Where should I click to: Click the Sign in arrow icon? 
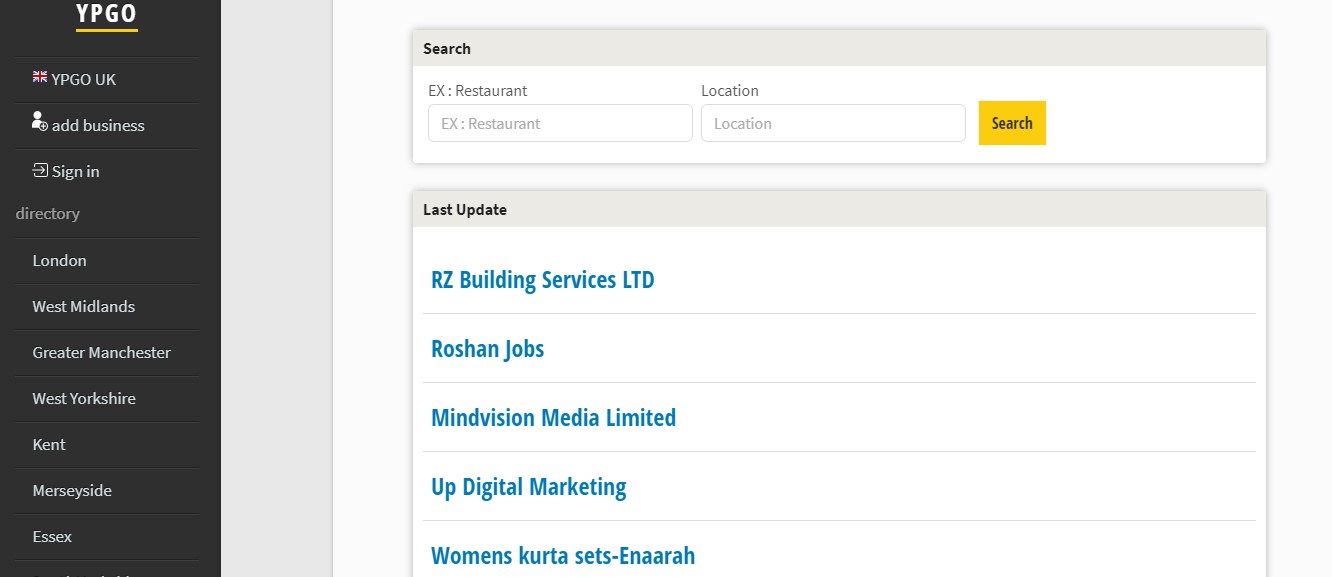pos(40,170)
